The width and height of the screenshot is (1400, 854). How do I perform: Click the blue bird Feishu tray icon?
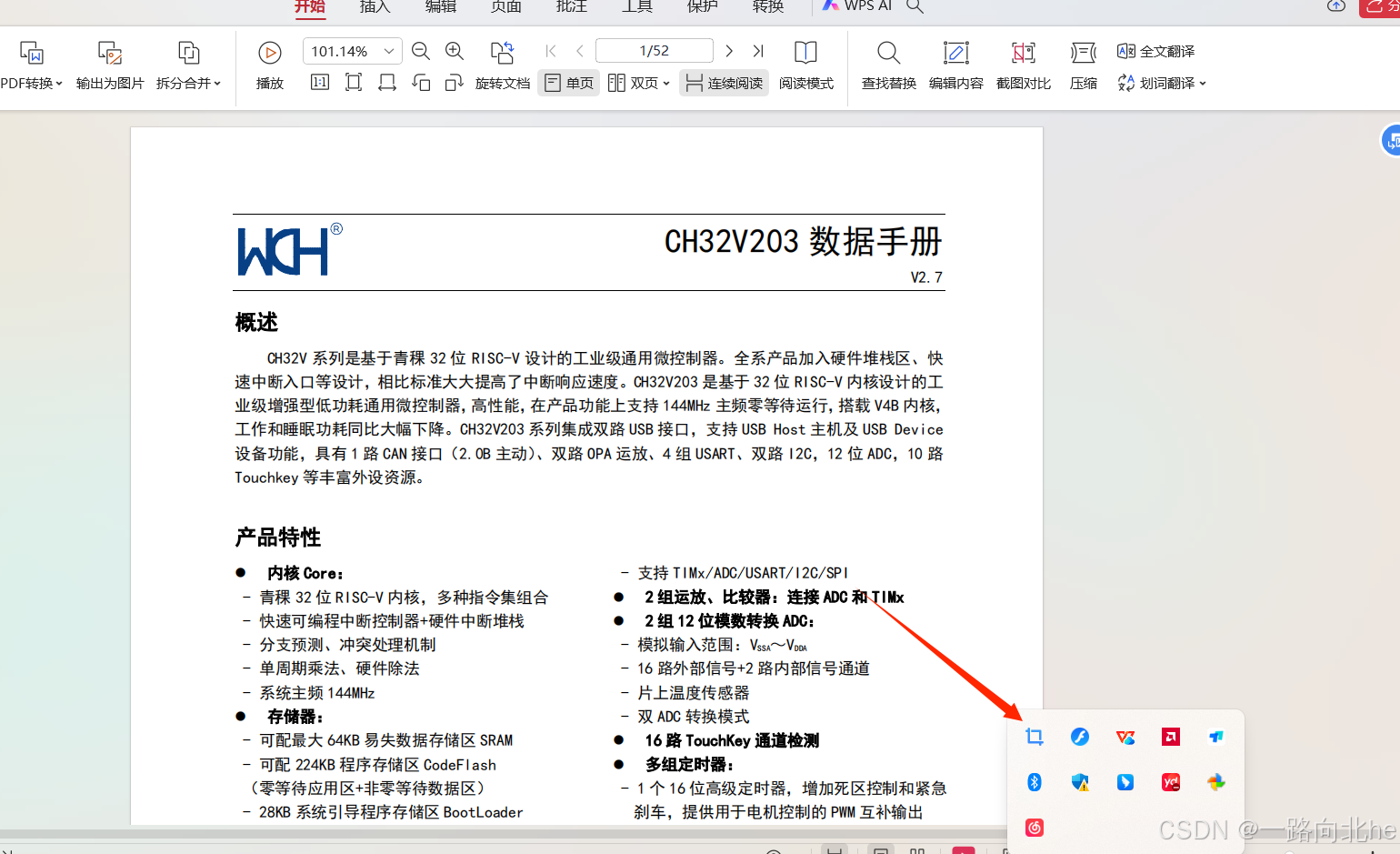point(1125,782)
